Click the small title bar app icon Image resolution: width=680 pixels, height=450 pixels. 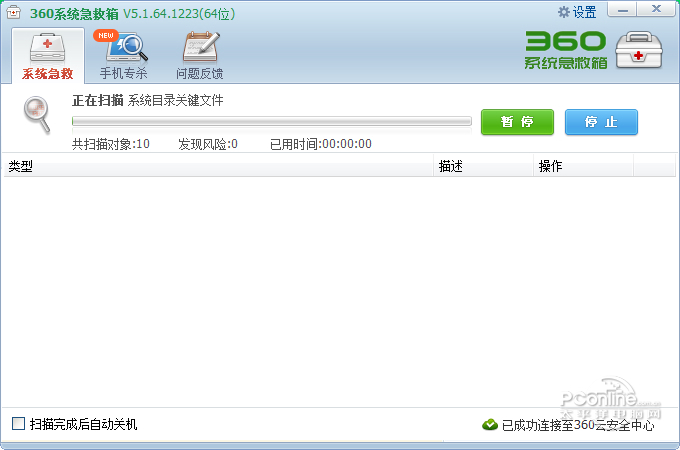pyautogui.click(x=13, y=13)
